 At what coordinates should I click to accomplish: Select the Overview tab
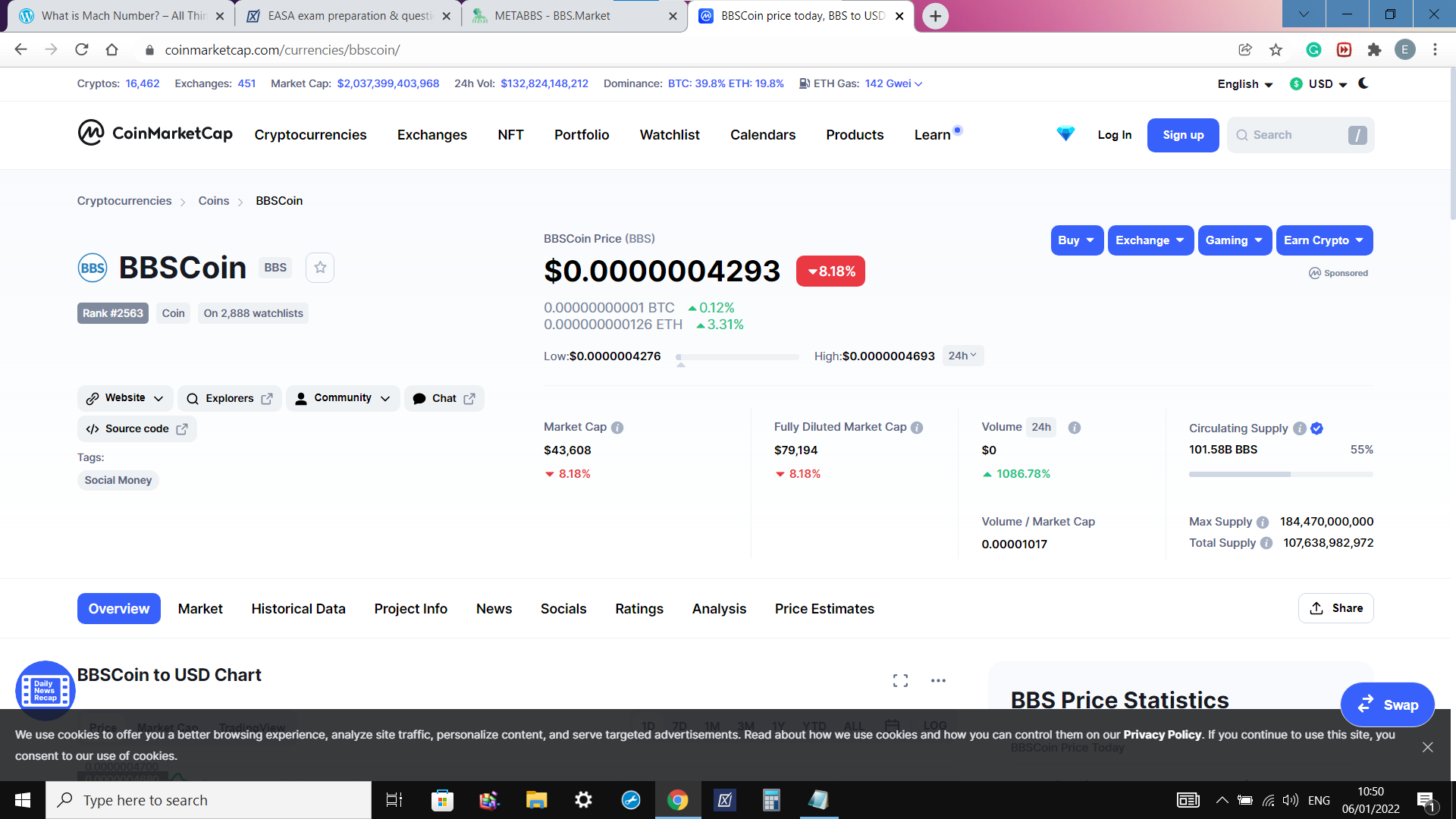pyautogui.click(x=119, y=609)
